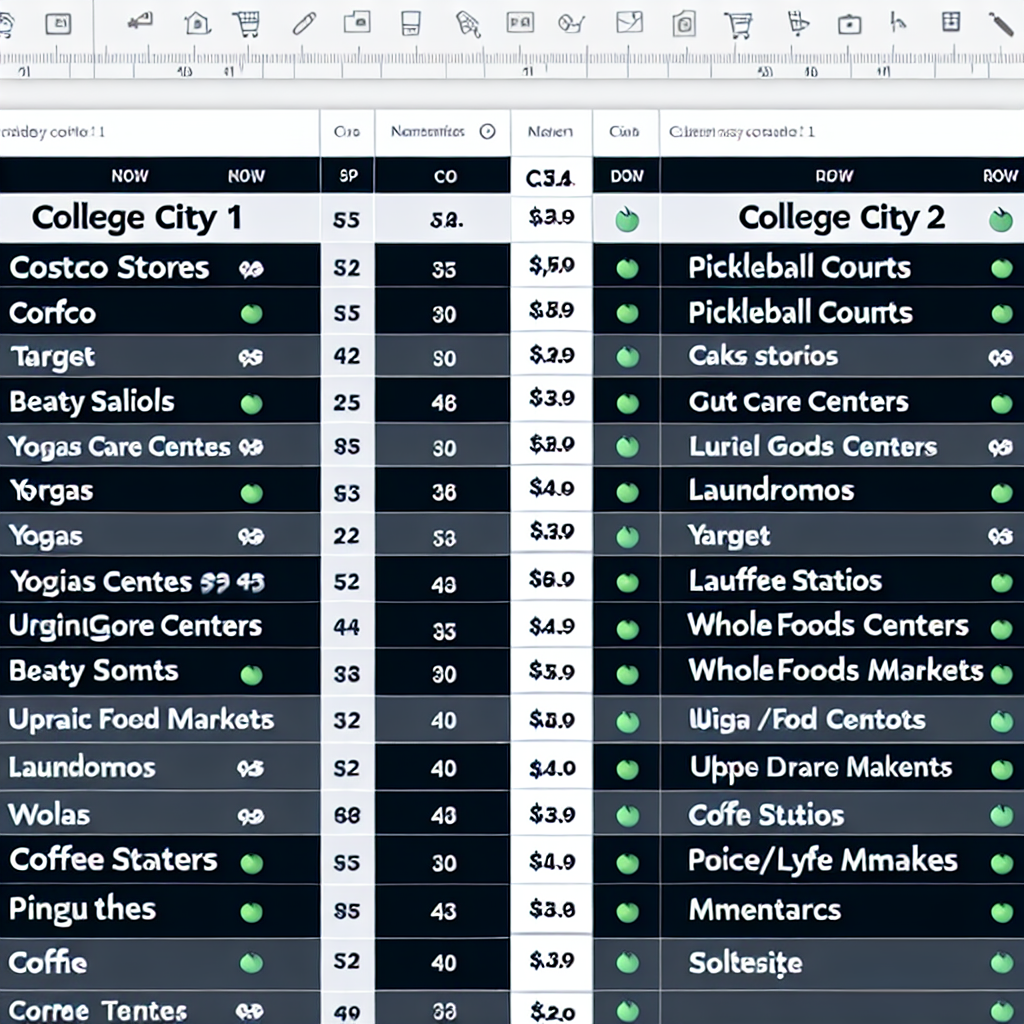Click the cursor pointer icon beside the camera

pyautogui.click(x=899, y=24)
